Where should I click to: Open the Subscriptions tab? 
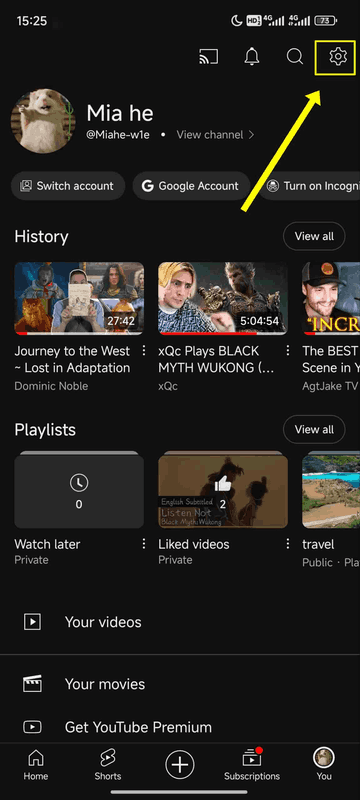[x=252, y=764]
